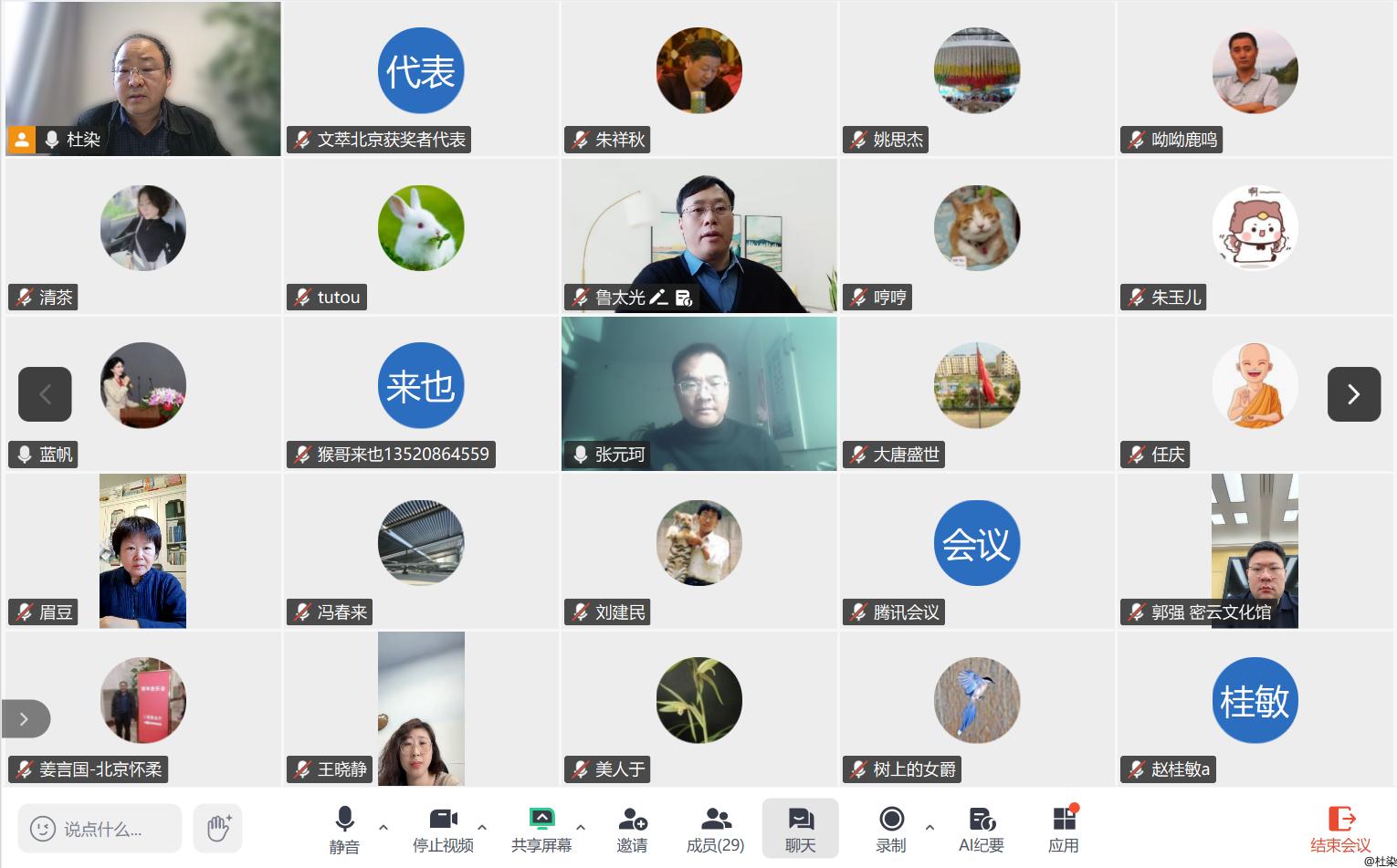Screen dimensions: 1397x868
Task: Expand video options arrow beside 停止视频
Action: (482, 827)
